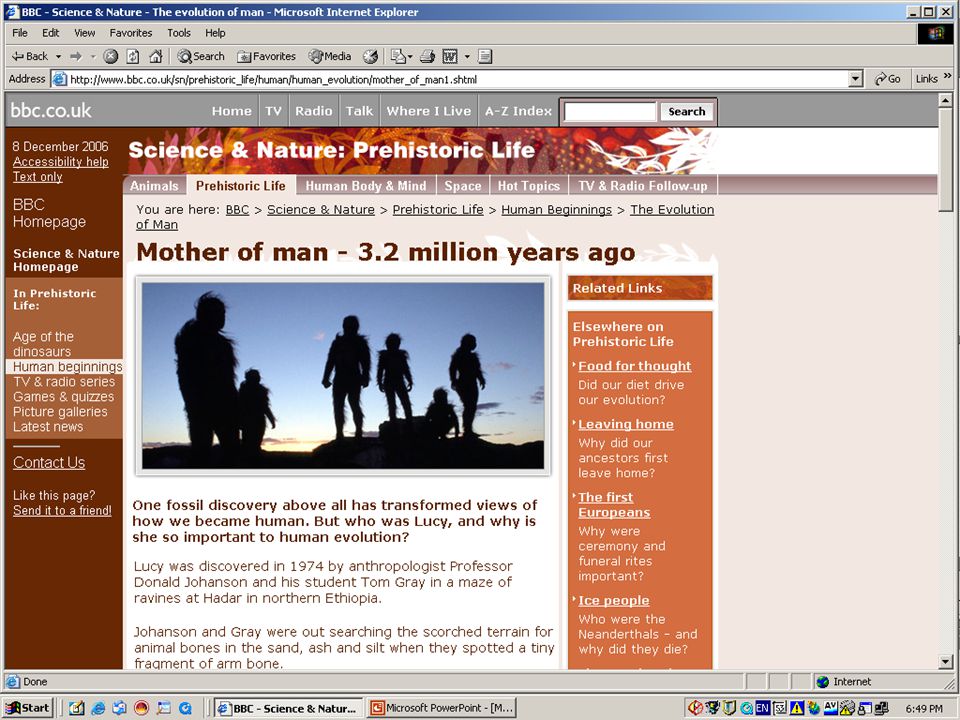Click the Contact Us link
The width and height of the screenshot is (960, 720).
[49, 463]
